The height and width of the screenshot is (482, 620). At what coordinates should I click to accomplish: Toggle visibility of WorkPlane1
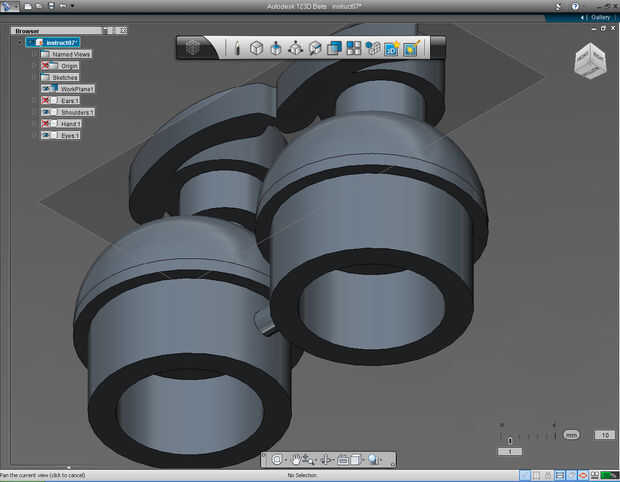pyautogui.click(x=45, y=89)
